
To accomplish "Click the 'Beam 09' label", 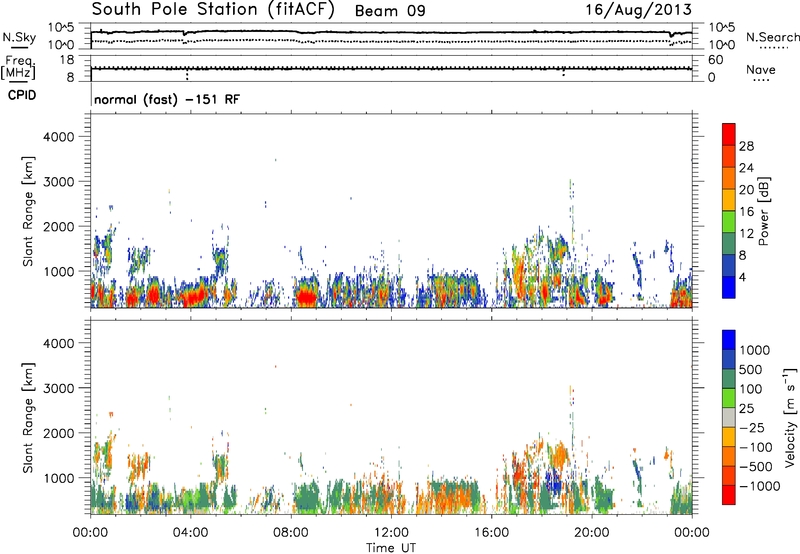I will 390,11.
